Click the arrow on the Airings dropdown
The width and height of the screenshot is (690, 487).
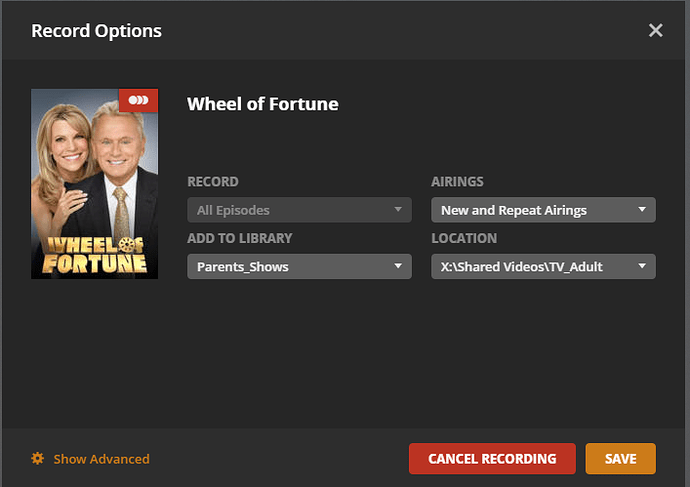click(642, 210)
